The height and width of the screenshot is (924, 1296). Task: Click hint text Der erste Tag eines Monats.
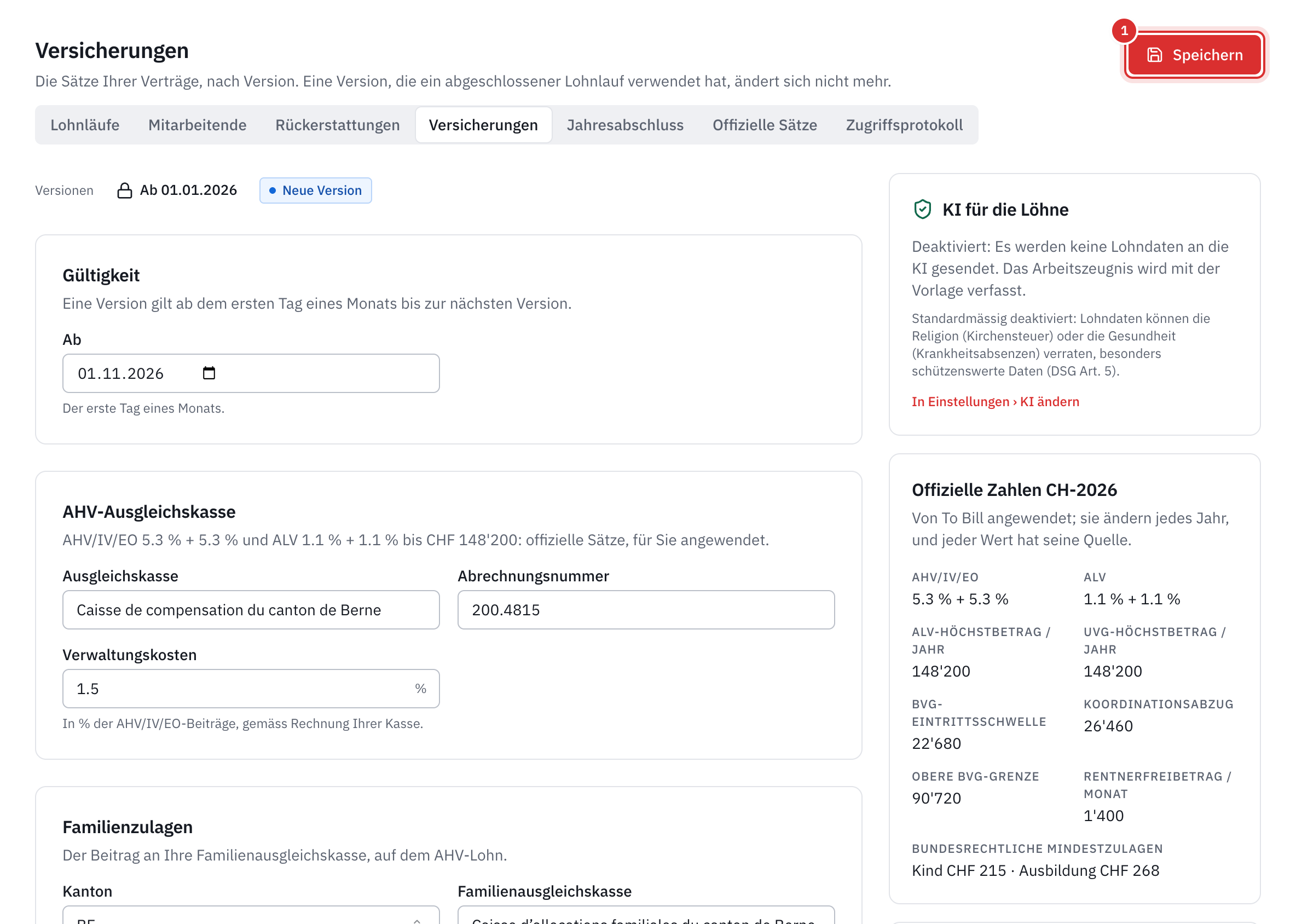[143, 408]
